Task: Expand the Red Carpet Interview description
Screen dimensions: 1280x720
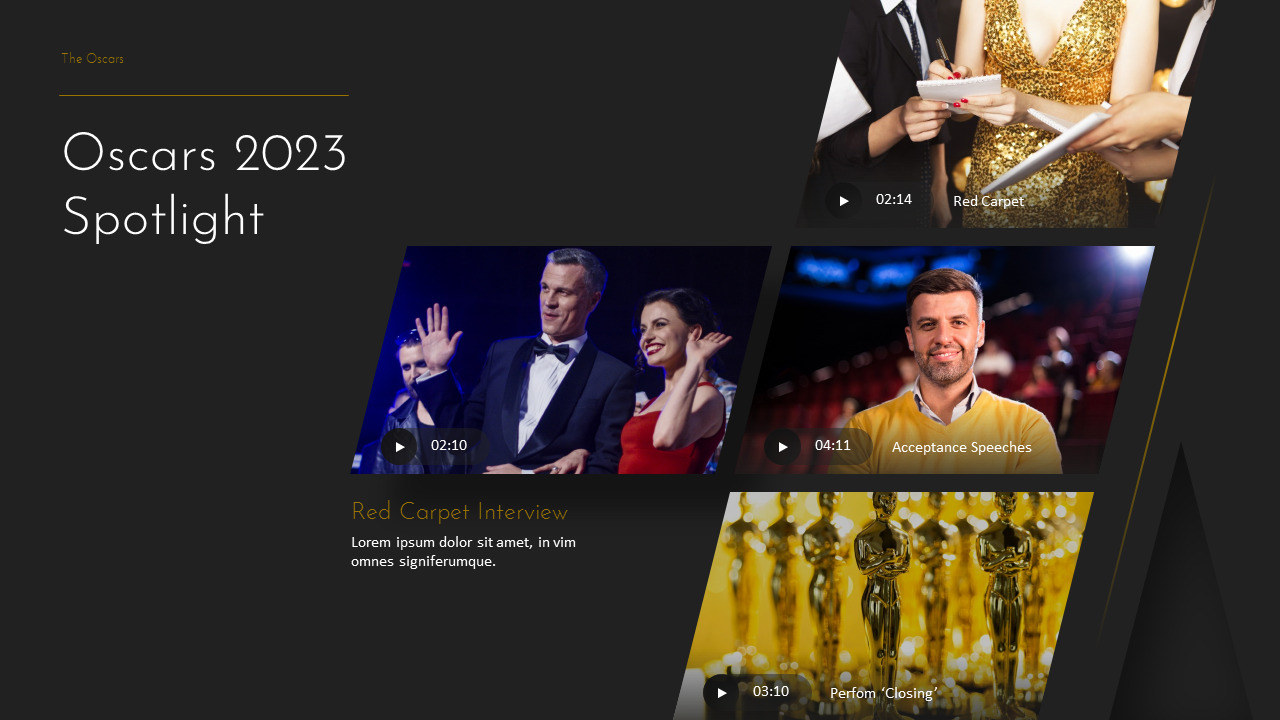Action: [x=463, y=551]
